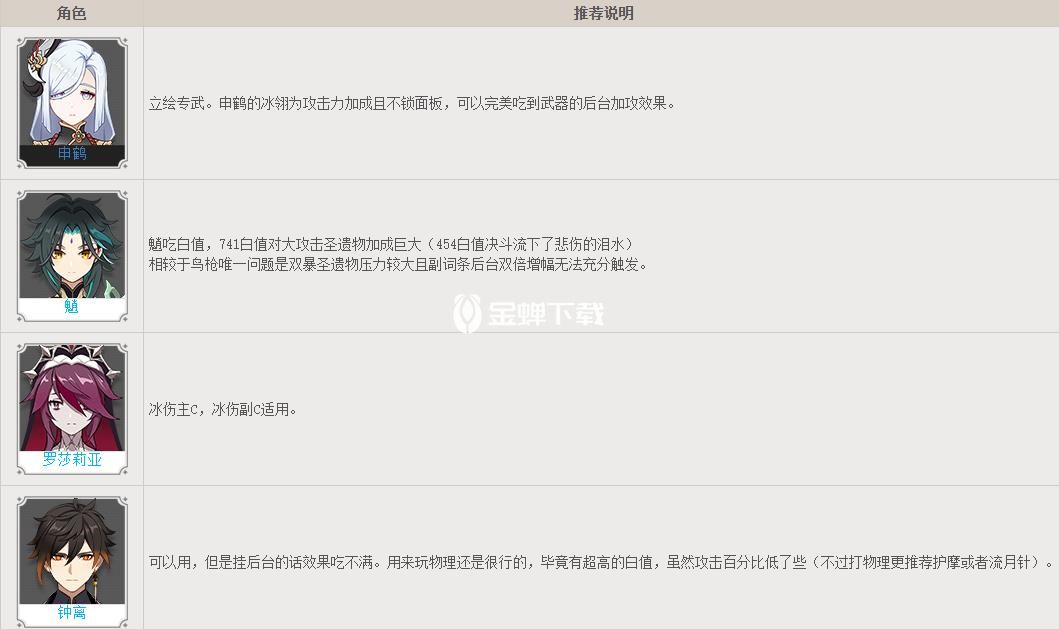
Task: Open the 钟离 name link
Action: coord(72,612)
